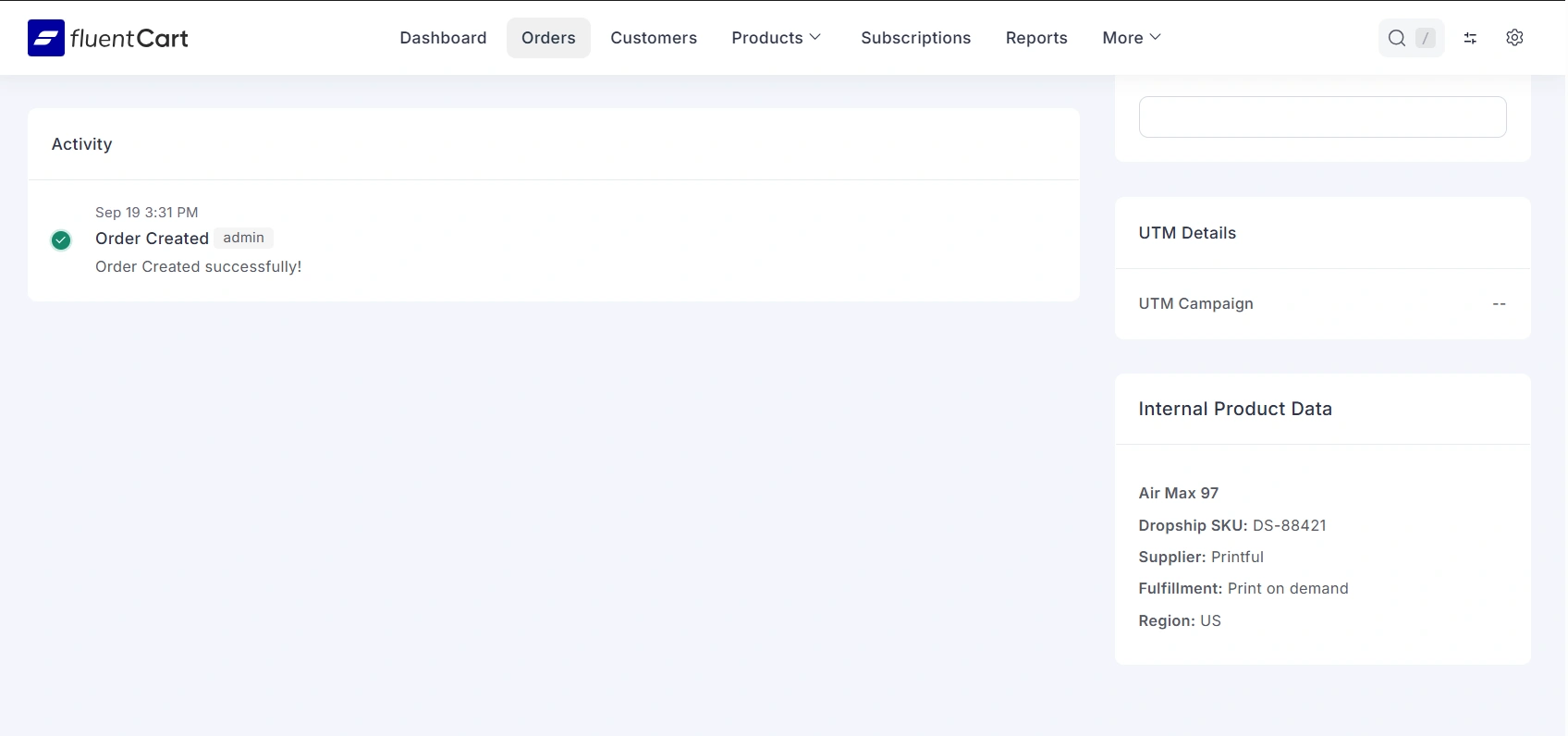Expand the Products dropdown menu
This screenshot has width=1568, height=736.
coord(777,38)
